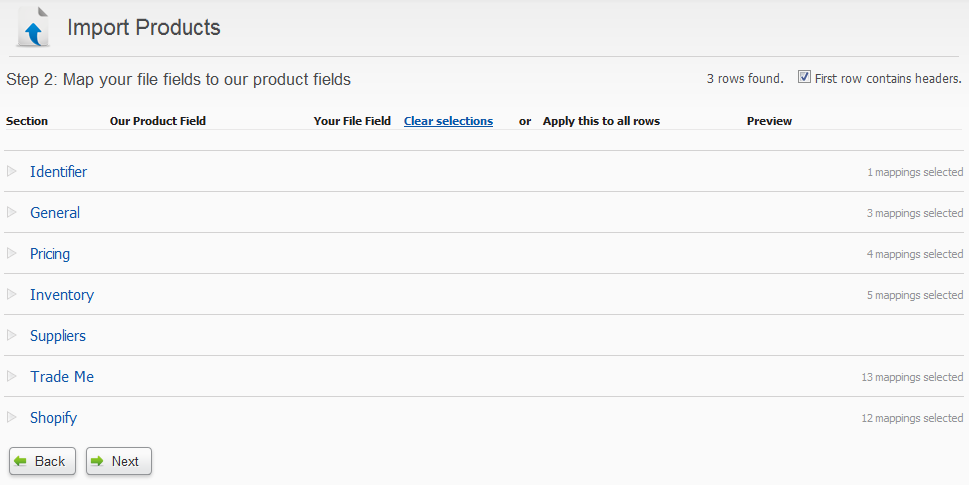Screen dimensions: 969x485
Task: Expand the Shopify section triangle
Action: tap(12, 417)
